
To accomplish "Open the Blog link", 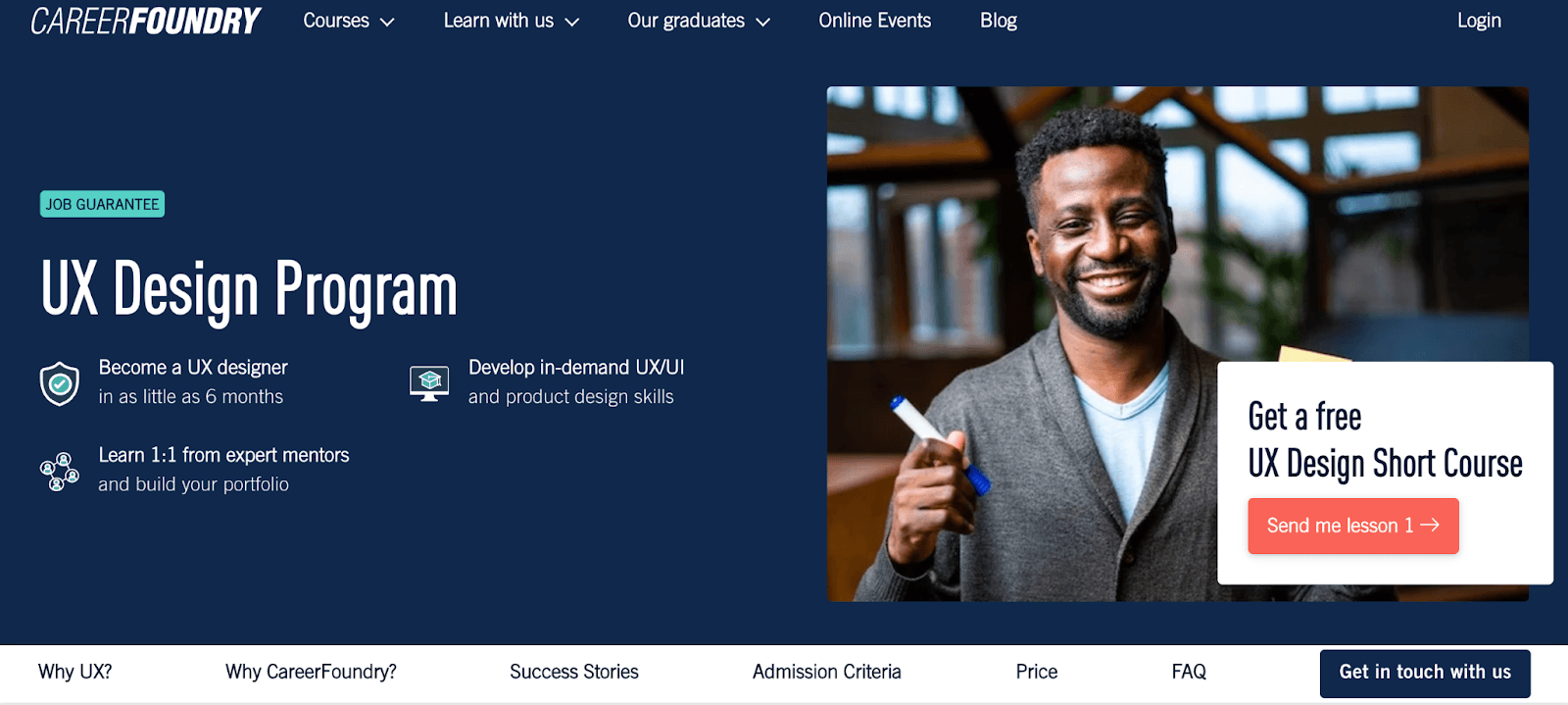I will coord(998,21).
